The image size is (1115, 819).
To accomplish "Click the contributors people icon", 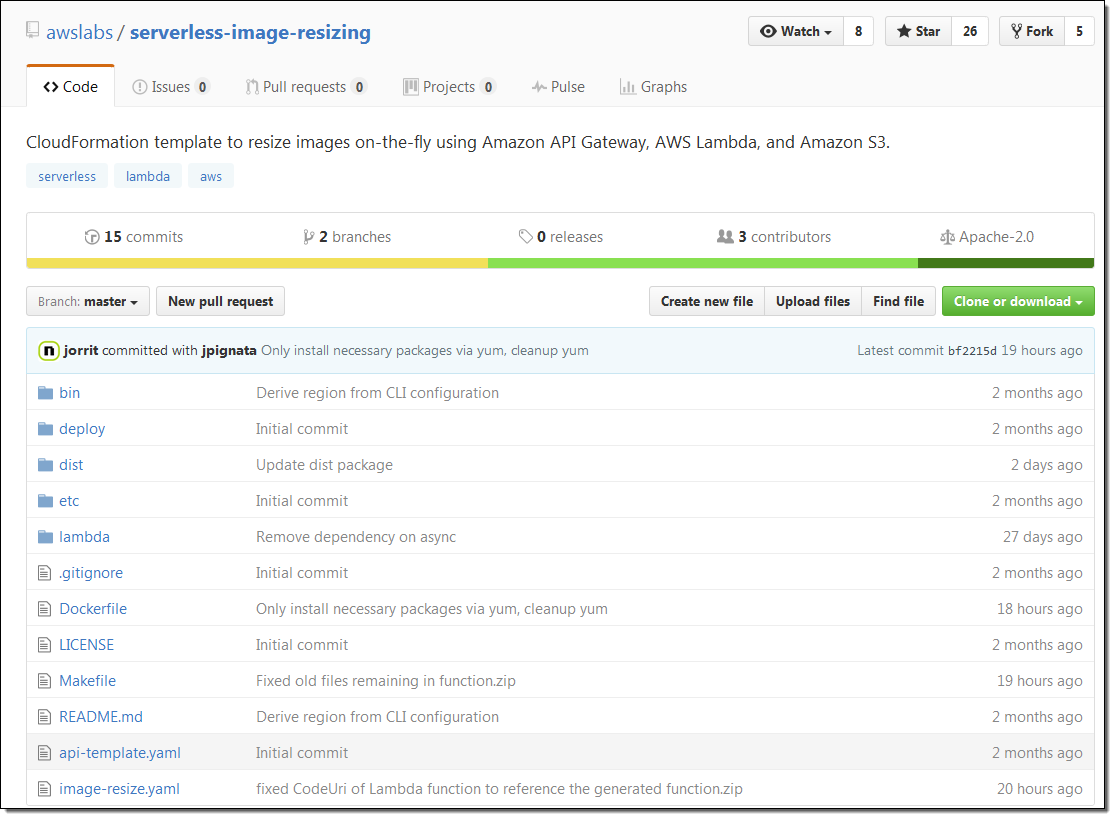I will click(725, 236).
